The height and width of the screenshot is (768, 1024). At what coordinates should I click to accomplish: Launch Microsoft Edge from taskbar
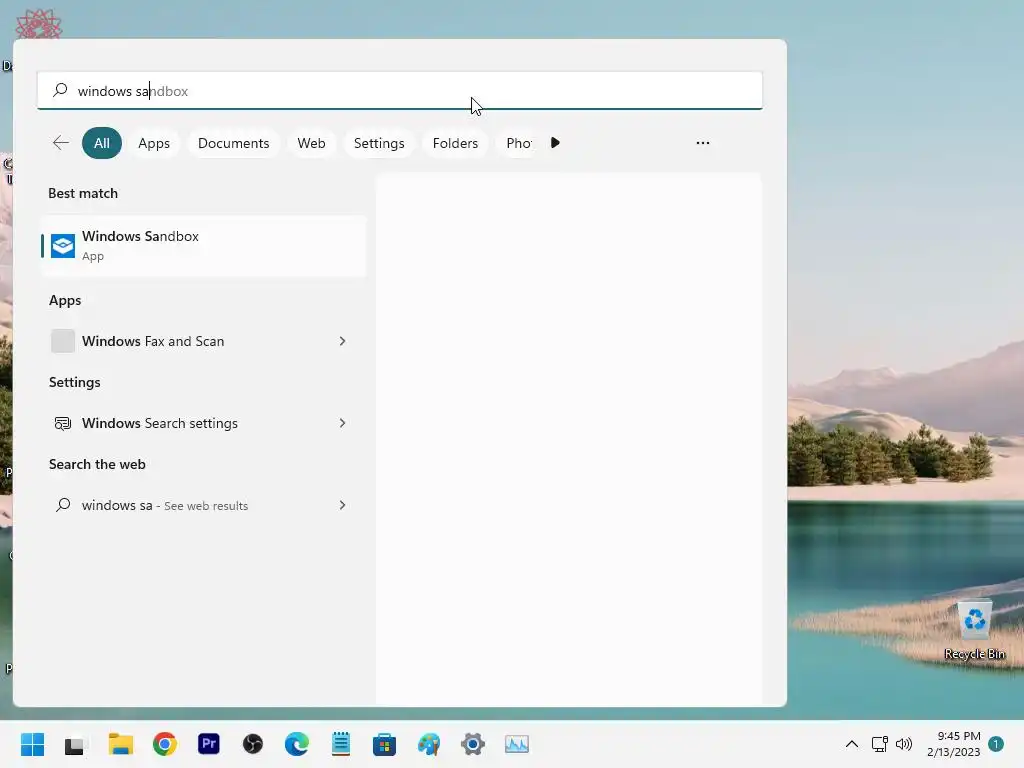297,744
